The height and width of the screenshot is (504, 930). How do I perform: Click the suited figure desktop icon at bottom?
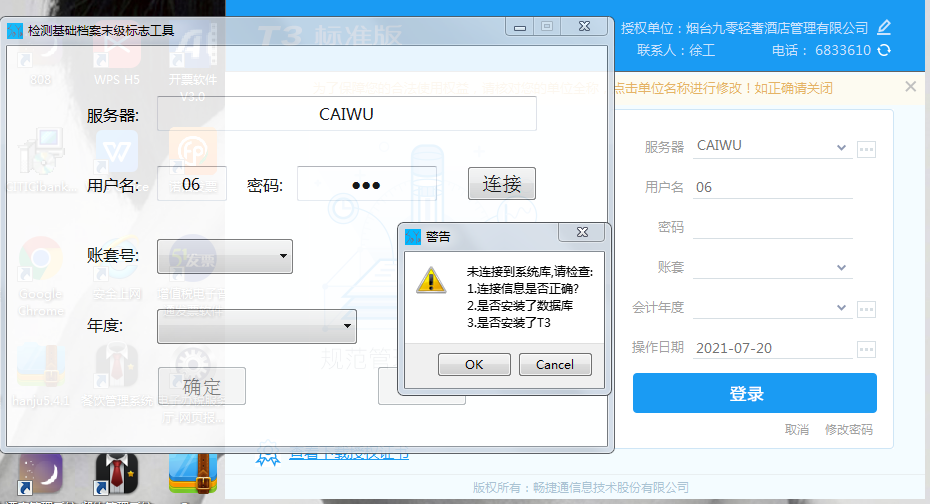117,474
